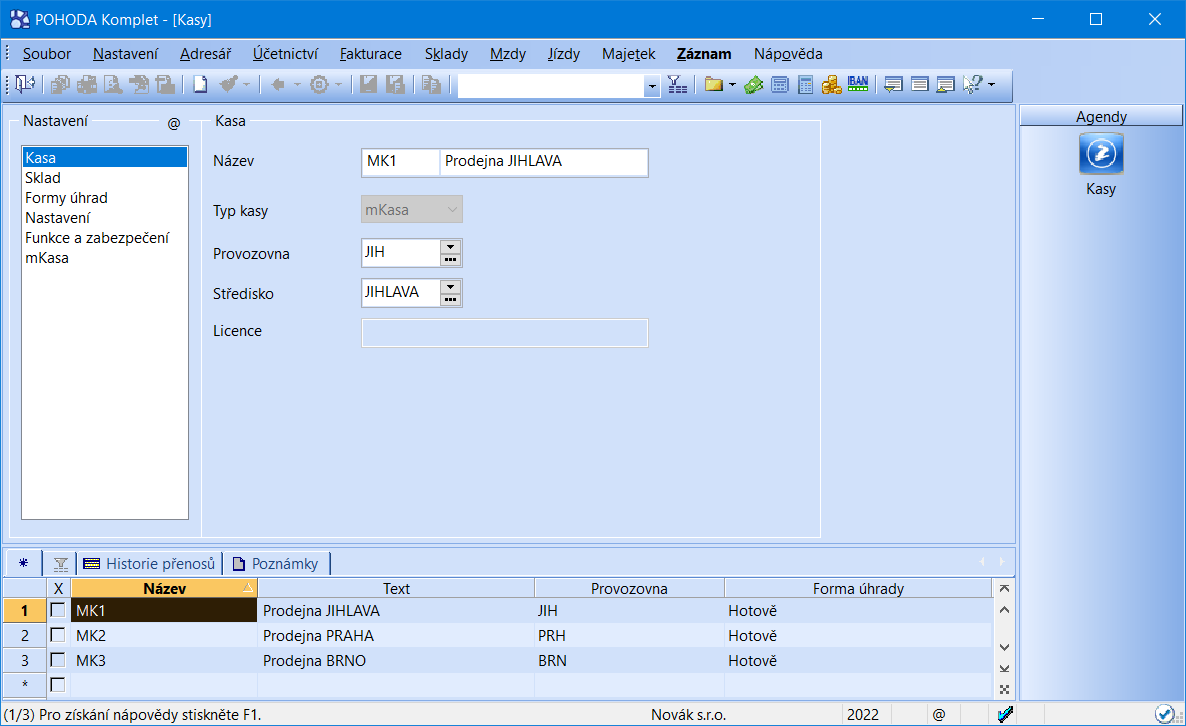The width and height of the screenshot is (1186, 726).
Task: Click the wide blue calculator toolbar icon
Action: tap(780, 84)
